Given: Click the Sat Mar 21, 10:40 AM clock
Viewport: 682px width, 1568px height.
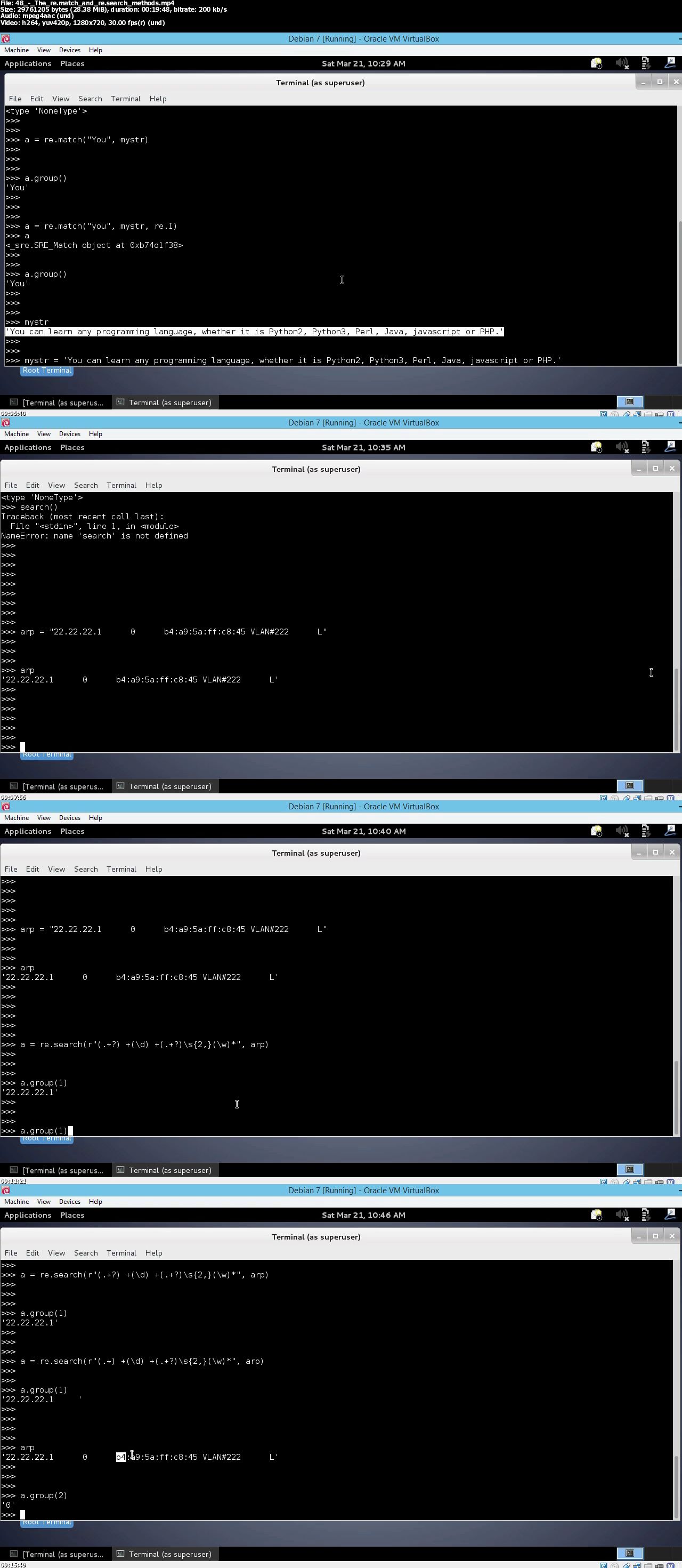Looking at the screenshot, I should (363, 832).
